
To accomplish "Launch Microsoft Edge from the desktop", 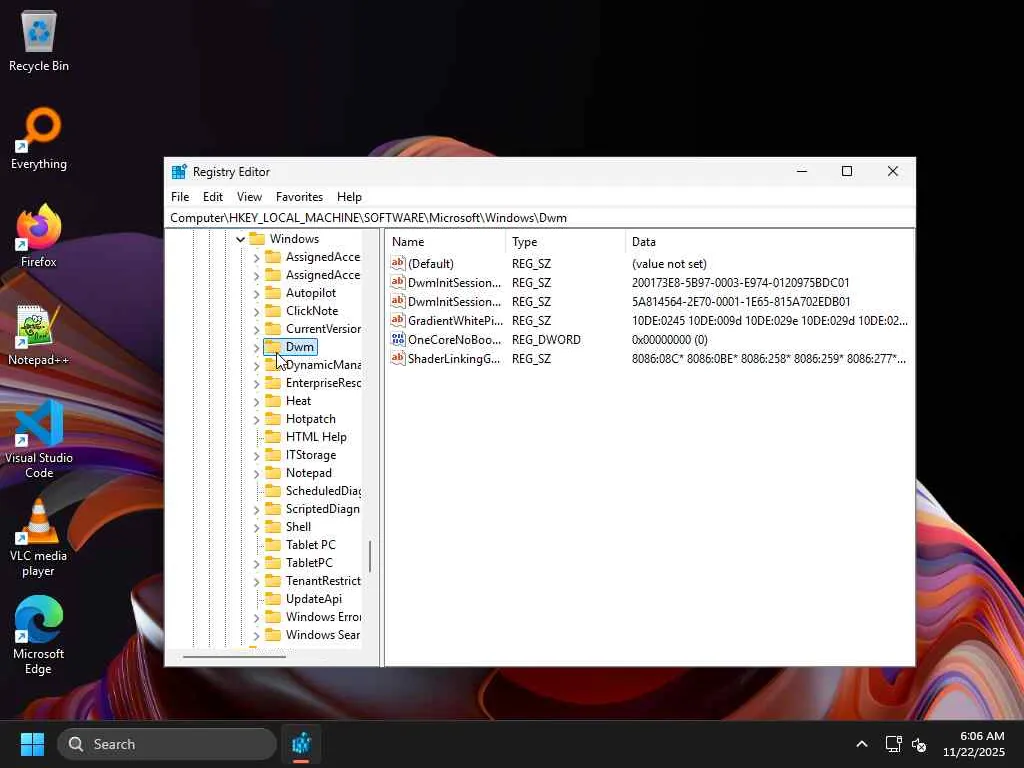I will tap(39, 635).
